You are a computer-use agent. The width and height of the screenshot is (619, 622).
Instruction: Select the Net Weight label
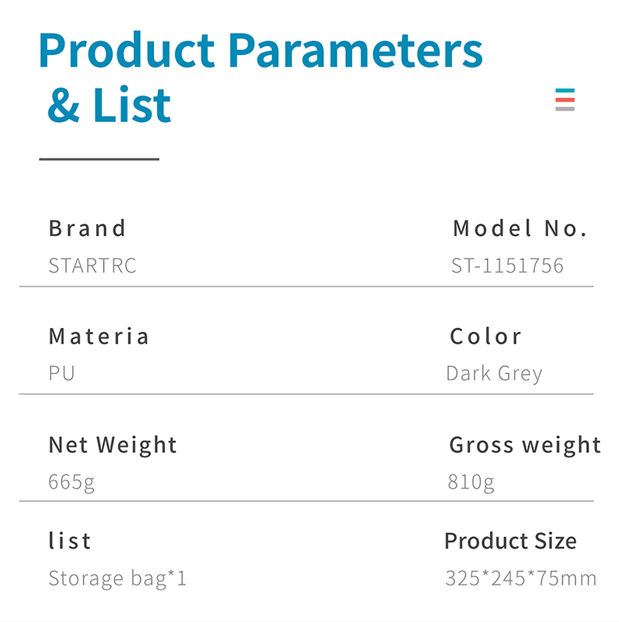click(113, 445)
